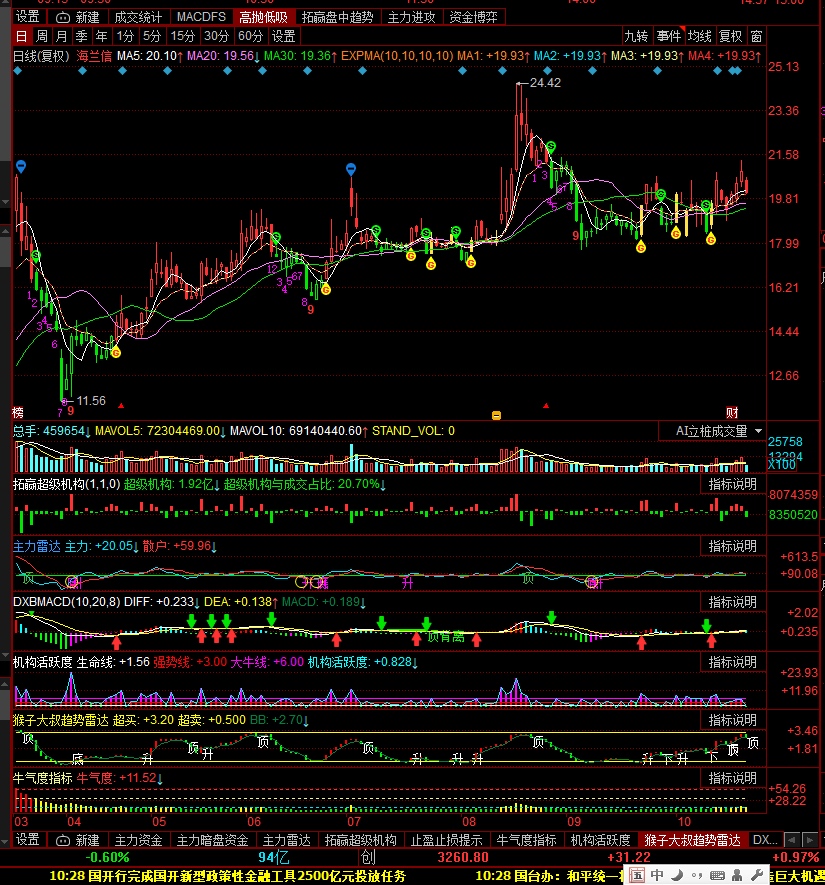Viewport: 825px width, 885px height.
Task: Switch to the 季 quarterly period
Action: coord(81,37)
